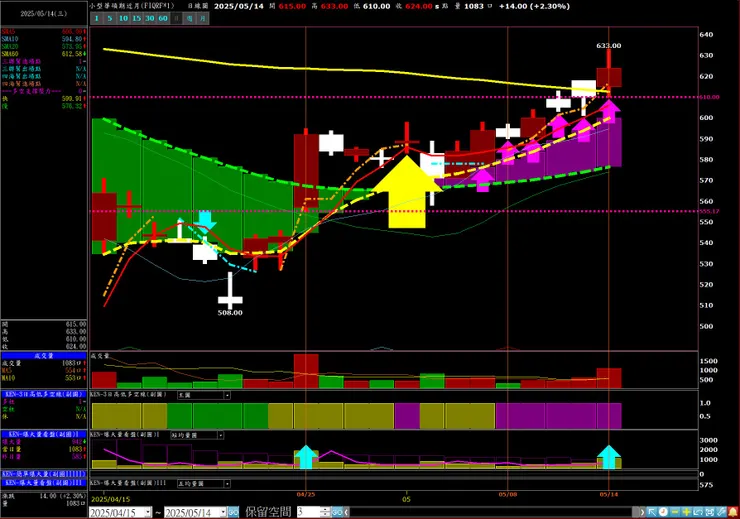Viewport: 740px width, 519px height.
Task: Click the date header 2025/05/14(三)
Action: point(44,14)
